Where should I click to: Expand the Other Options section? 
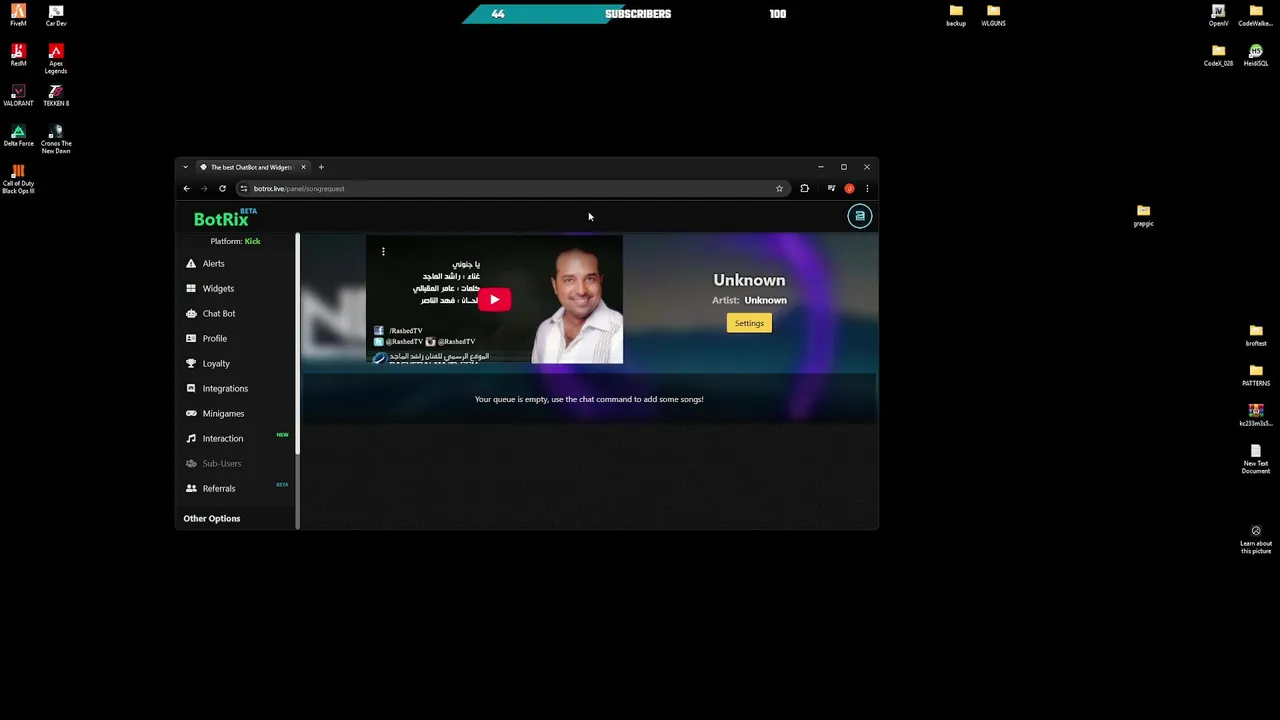pyautogui.click(x=212, y=518)
